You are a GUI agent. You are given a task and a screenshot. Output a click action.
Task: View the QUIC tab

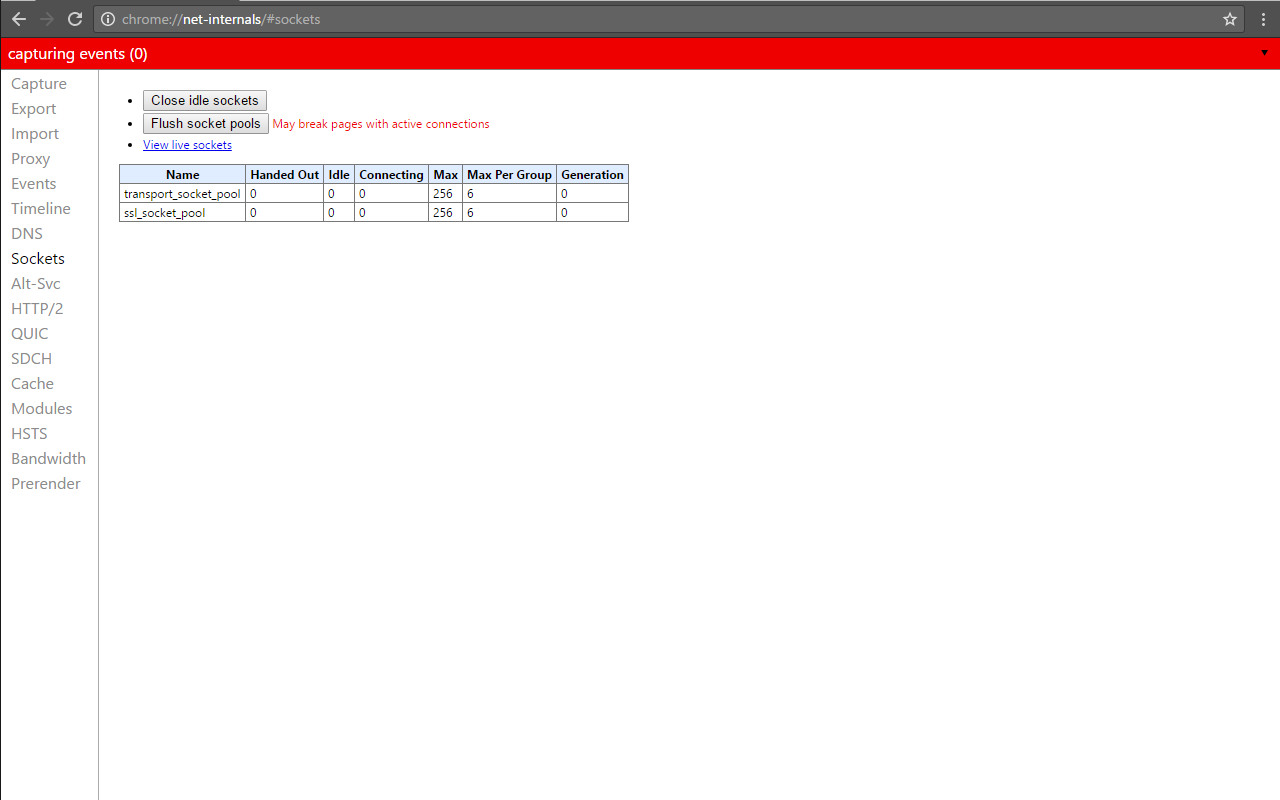[30, 334]
